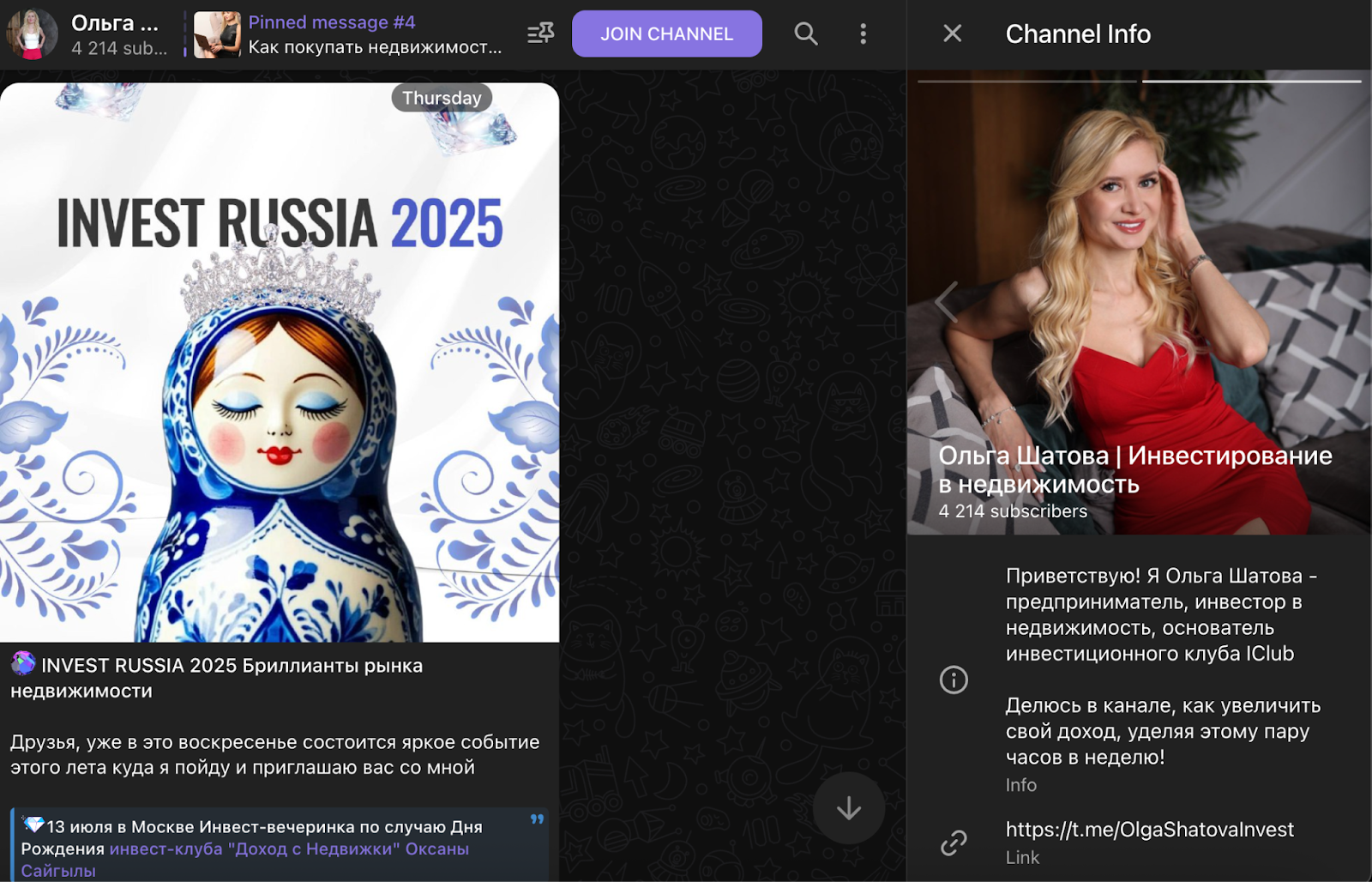Click the diamond emoji in quoted block
Image resolution: width=1372 pixels, height=882 pixels.
[x=33, y=825]
